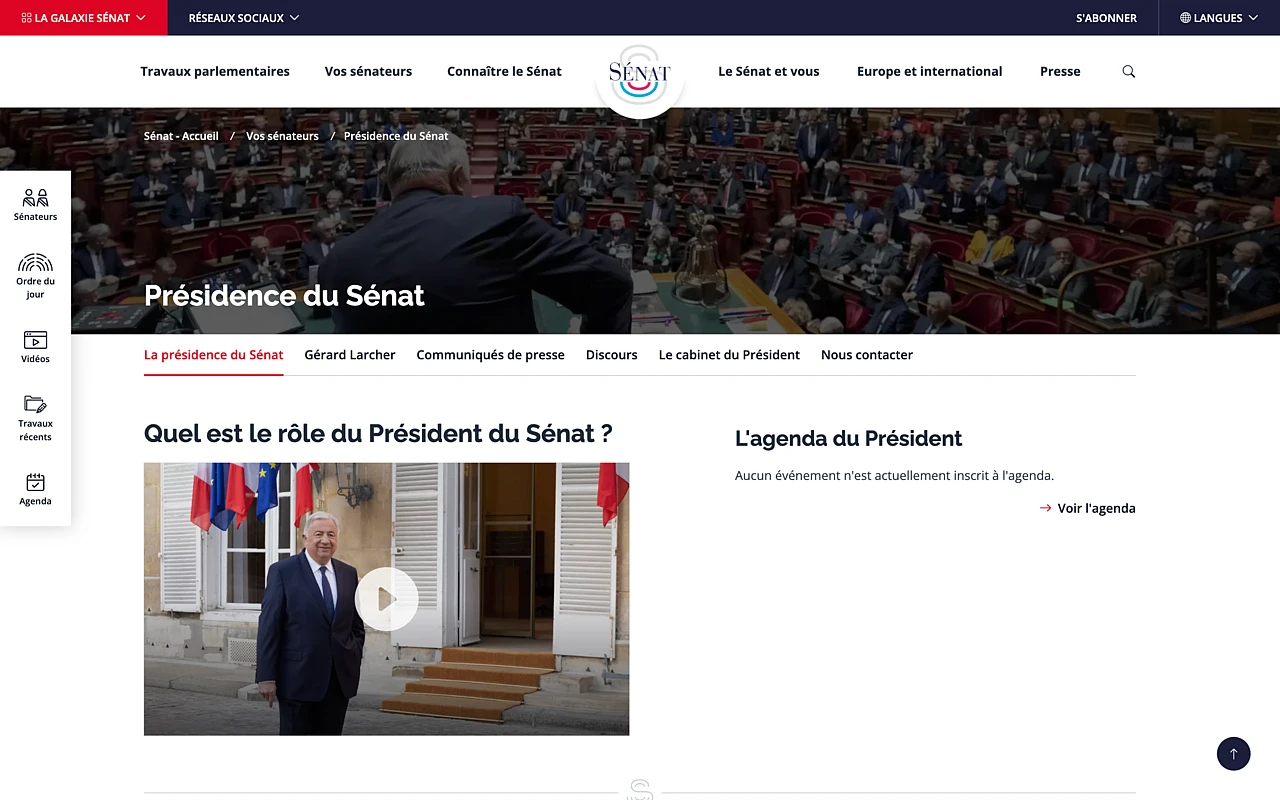Image resolution: width=1280 pixels, height=800 pixels.
Task: Open Travaux récents folder icon
Action: 35,404
